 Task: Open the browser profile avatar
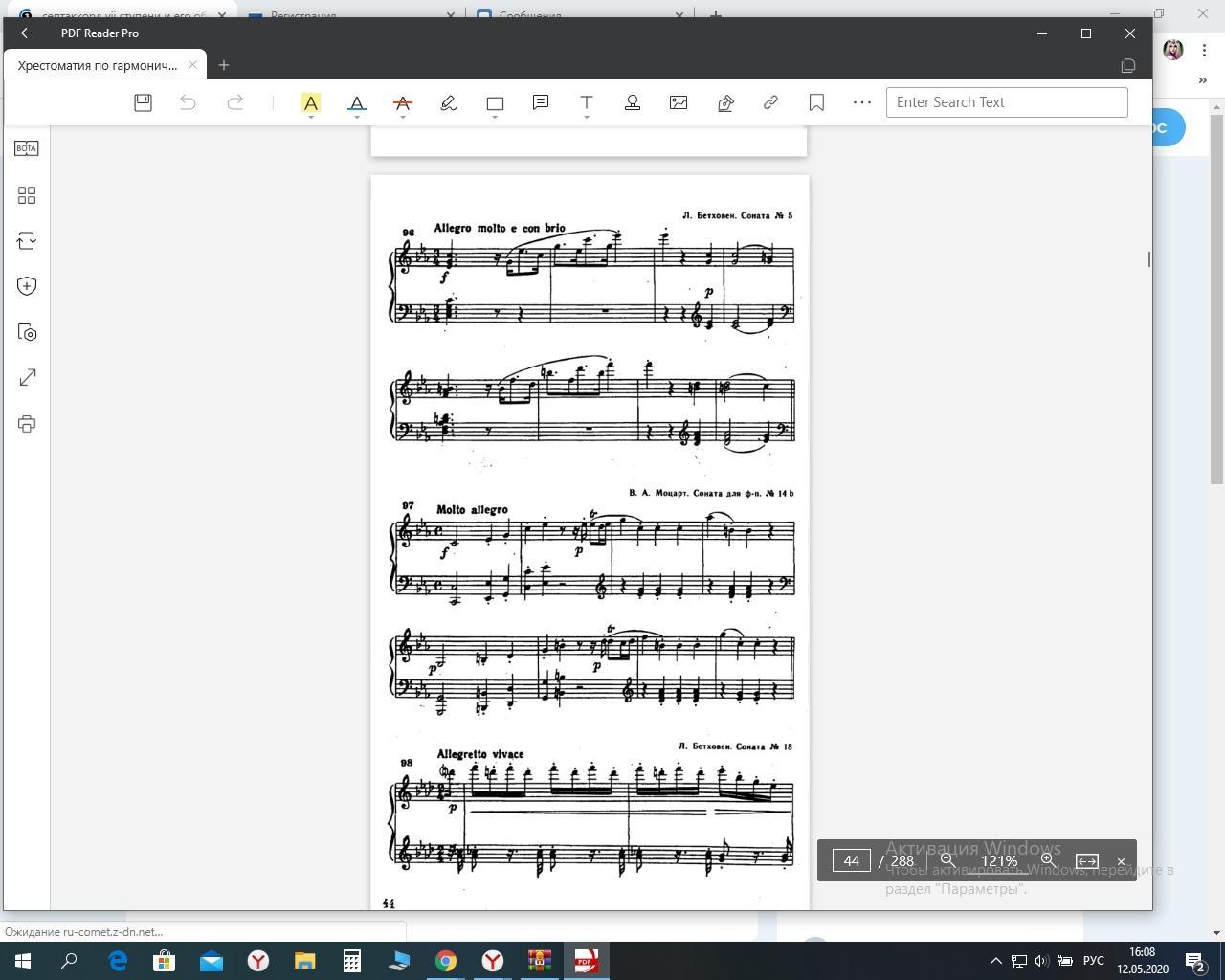(x=1173, y=50)
